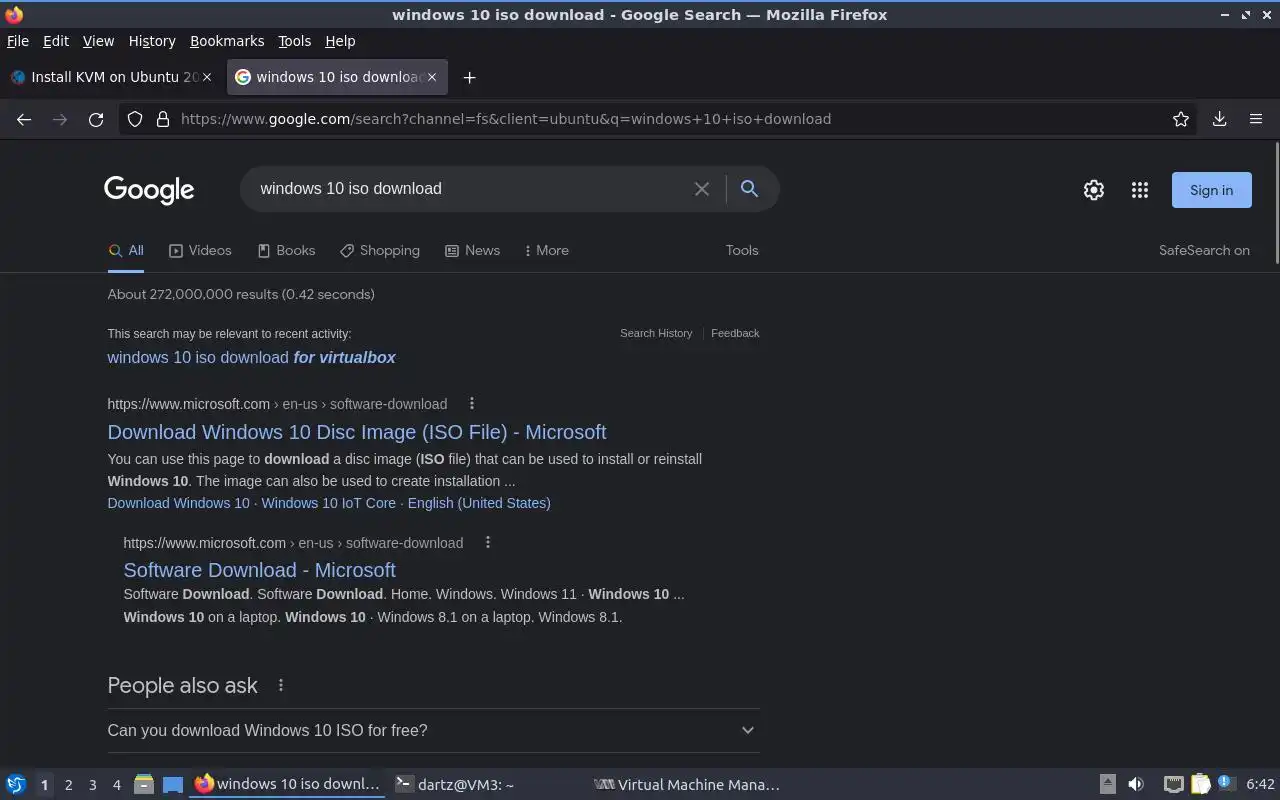Open clipboard manager tray icon

tap(1200, 785)
